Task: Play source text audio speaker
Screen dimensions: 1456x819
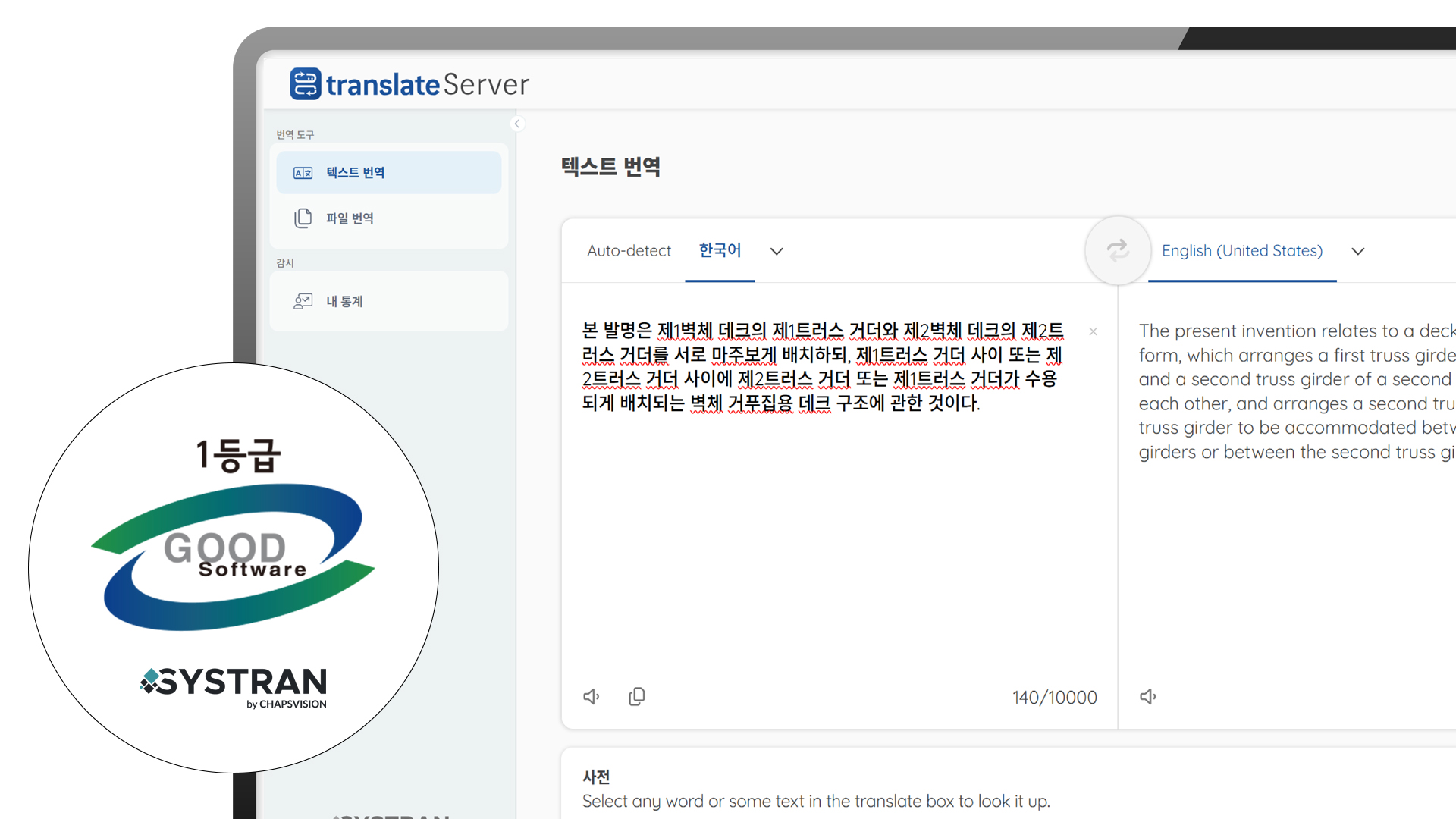Action: [591, 696]
